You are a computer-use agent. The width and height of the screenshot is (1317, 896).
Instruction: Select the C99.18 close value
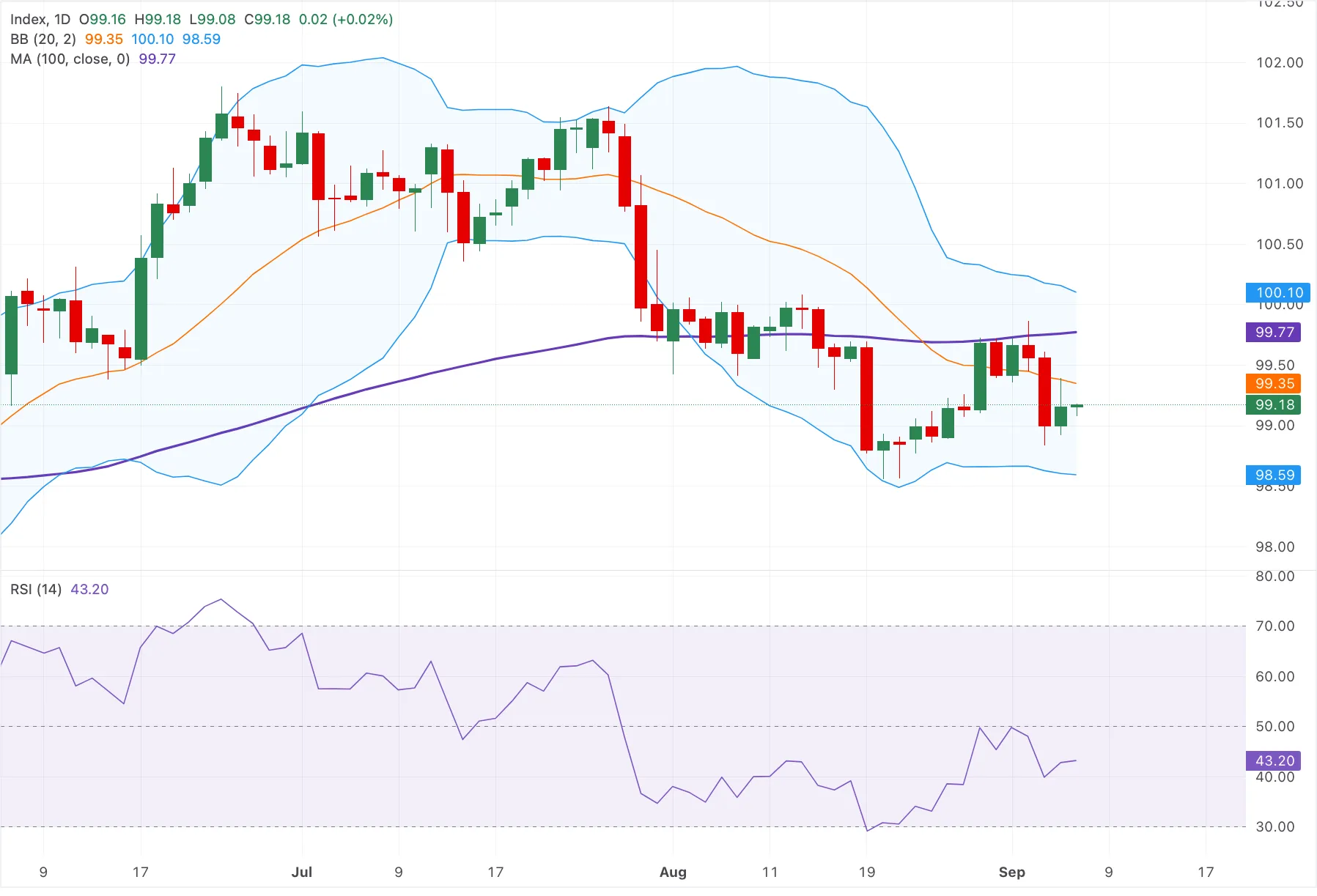pos(268,20)
